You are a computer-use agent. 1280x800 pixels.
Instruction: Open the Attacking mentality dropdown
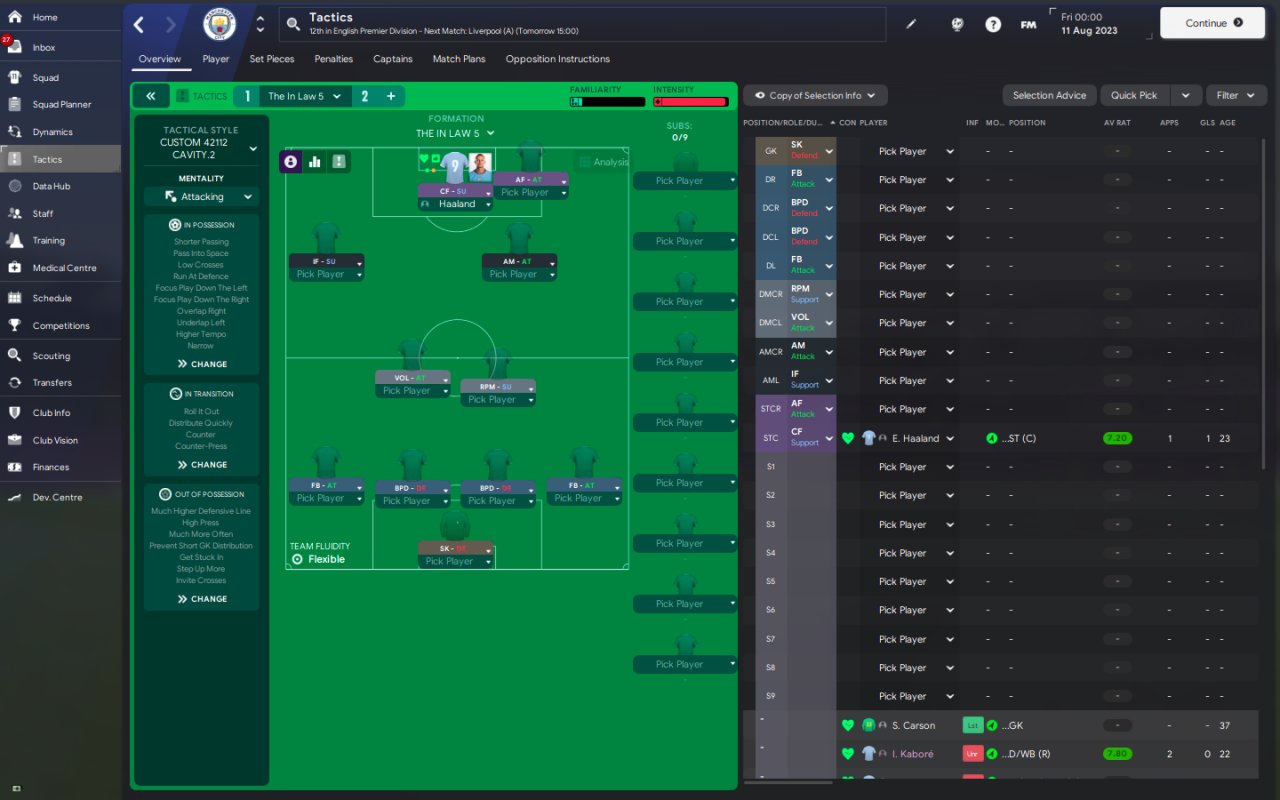[x=201, y=197]
